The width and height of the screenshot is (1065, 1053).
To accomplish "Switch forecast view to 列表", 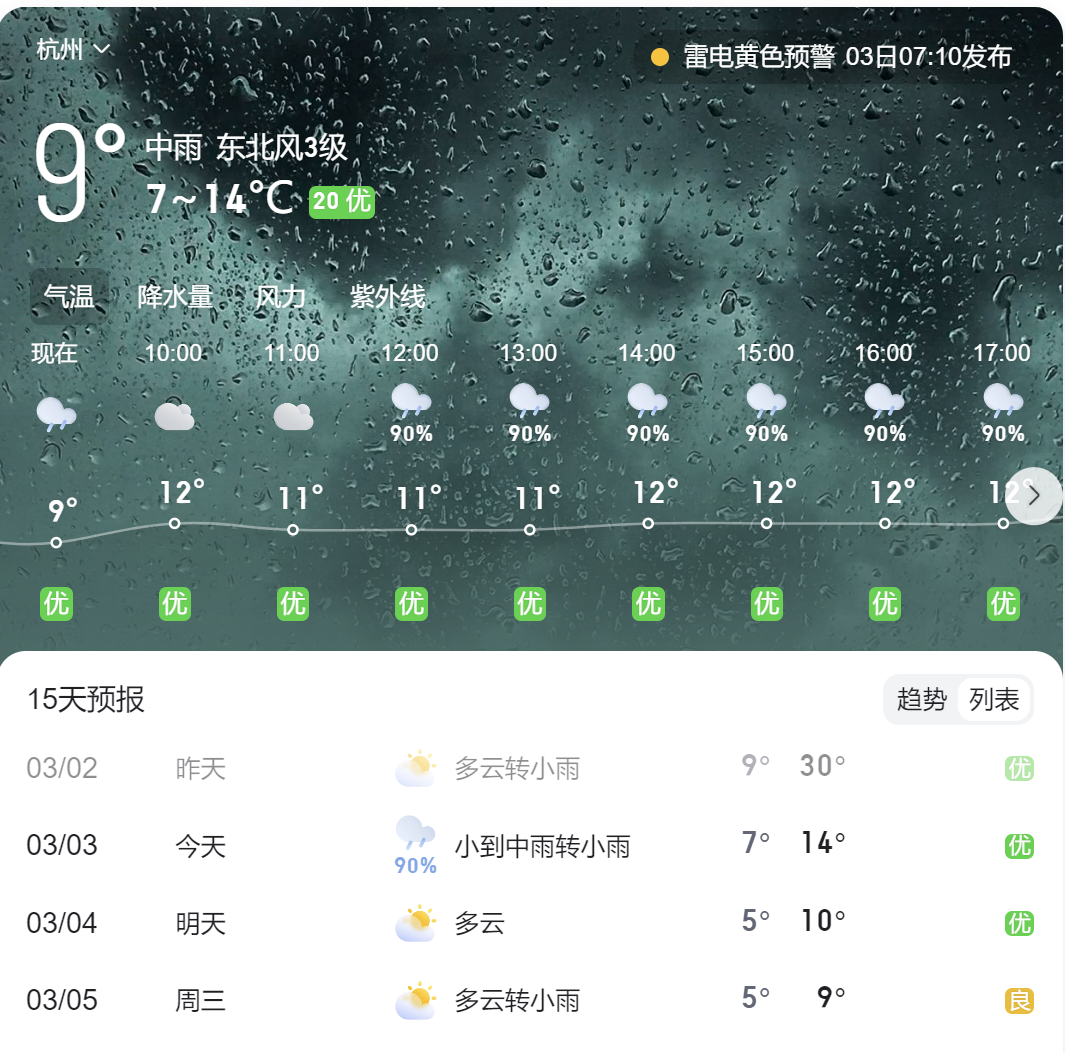I will point(994,699).
